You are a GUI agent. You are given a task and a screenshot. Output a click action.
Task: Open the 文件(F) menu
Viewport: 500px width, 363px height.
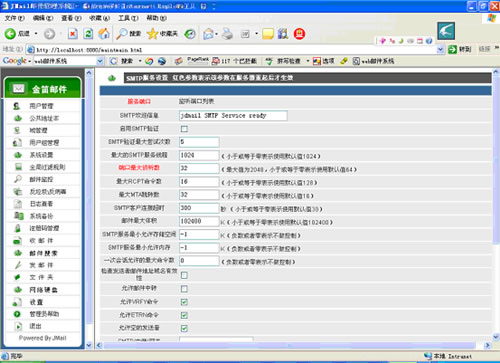pyautogui.click(x=14, y=18)
